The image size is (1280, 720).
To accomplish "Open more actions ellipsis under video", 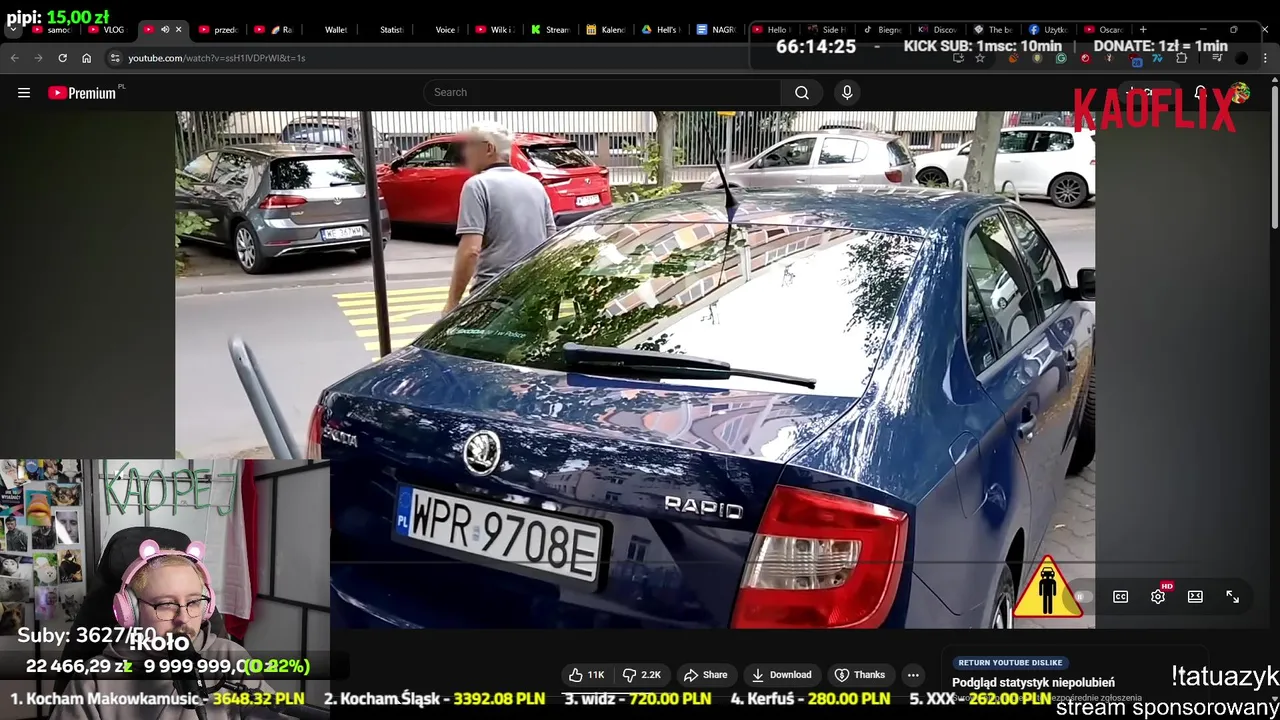I will [x=913, y=675].
